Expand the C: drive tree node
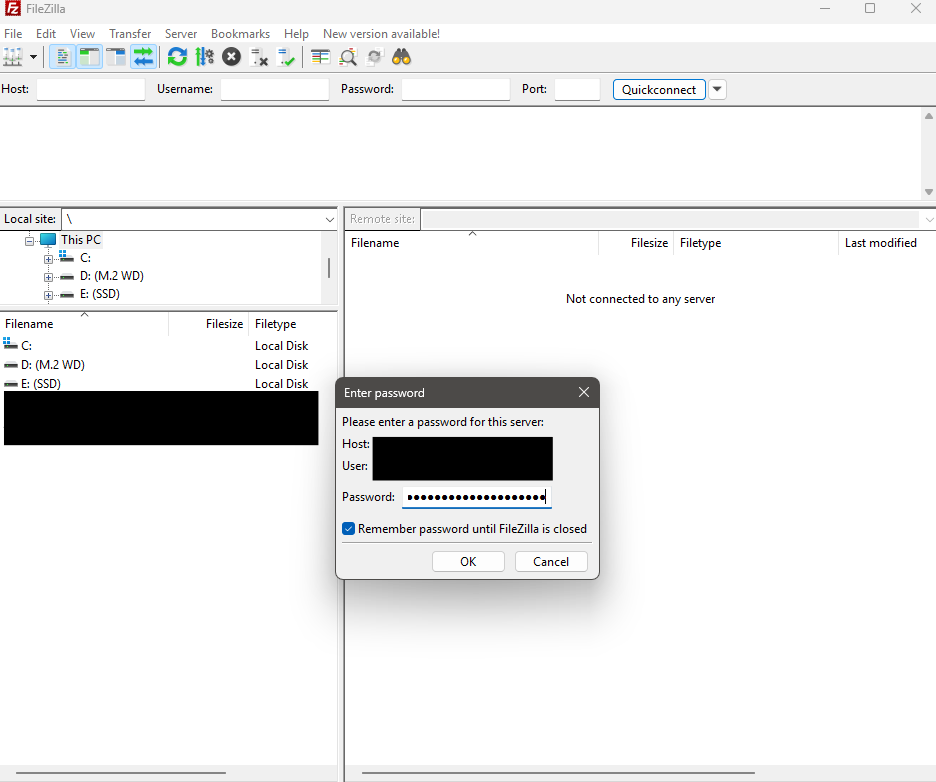This screenshot has width=936, height=782. coord(48,259)
